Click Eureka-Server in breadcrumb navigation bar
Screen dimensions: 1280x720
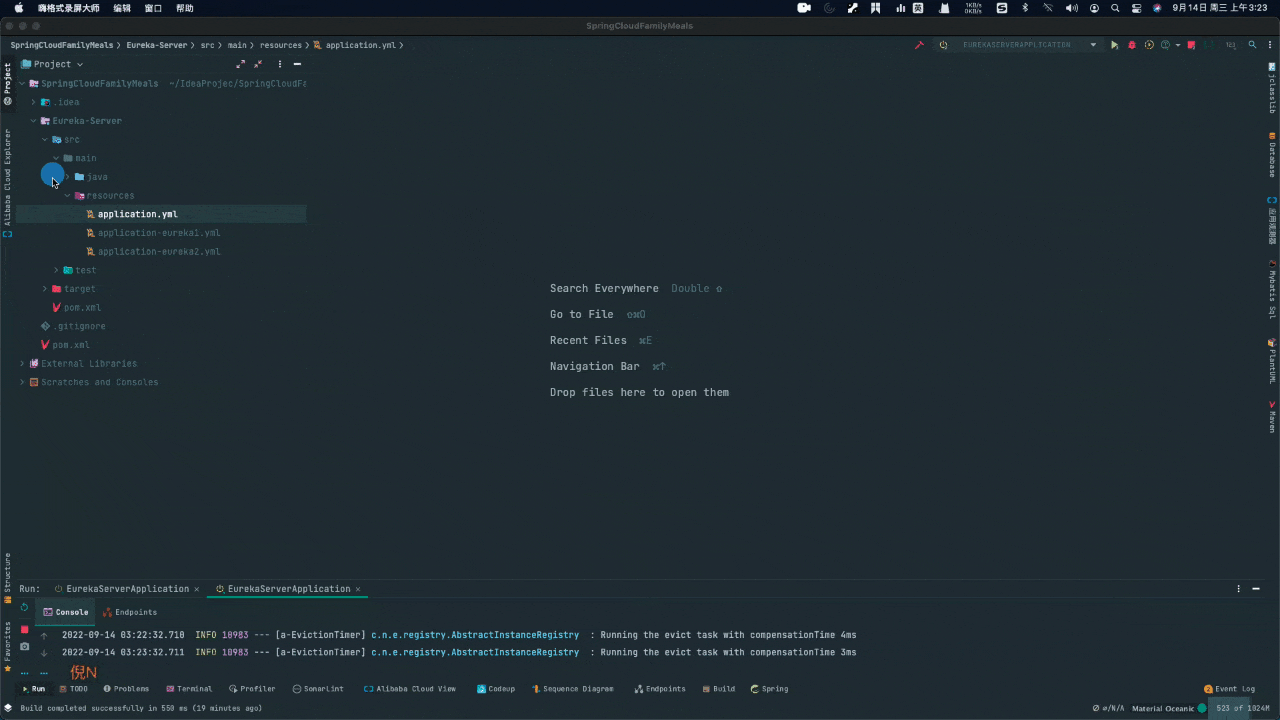(156, 45)
